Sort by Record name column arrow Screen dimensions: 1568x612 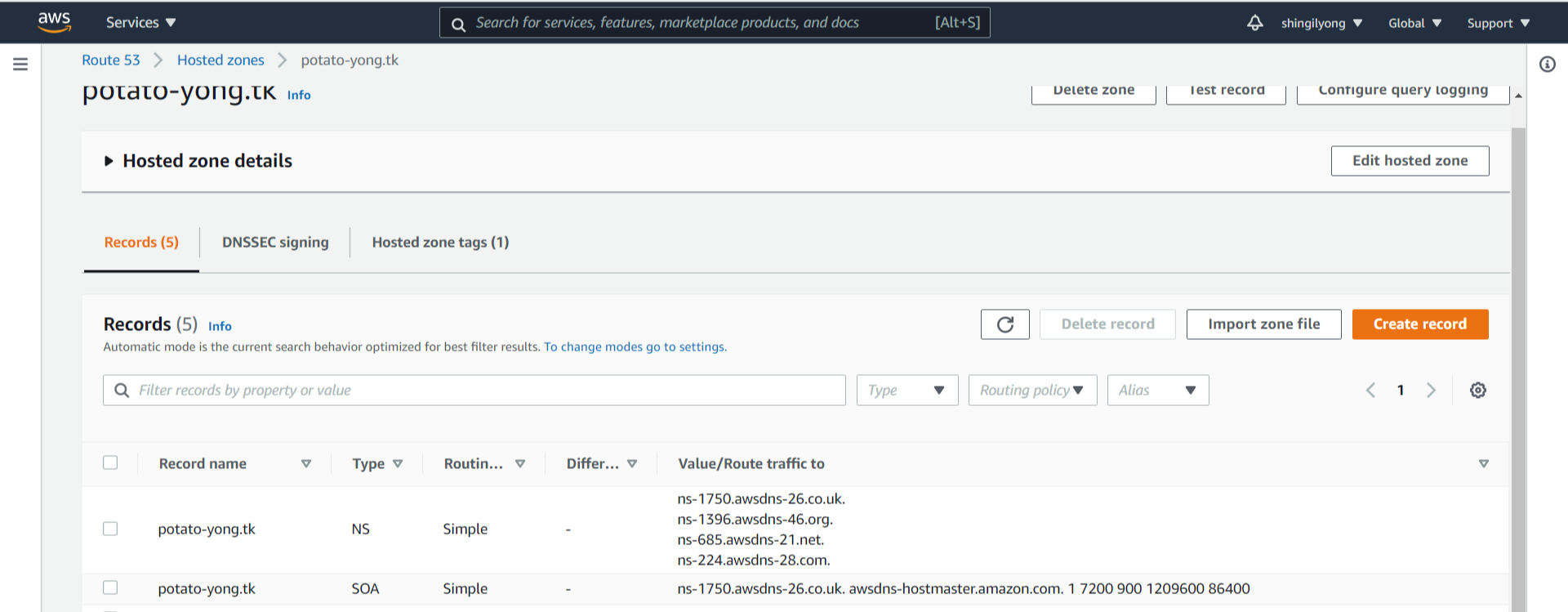tap(306, 463)
